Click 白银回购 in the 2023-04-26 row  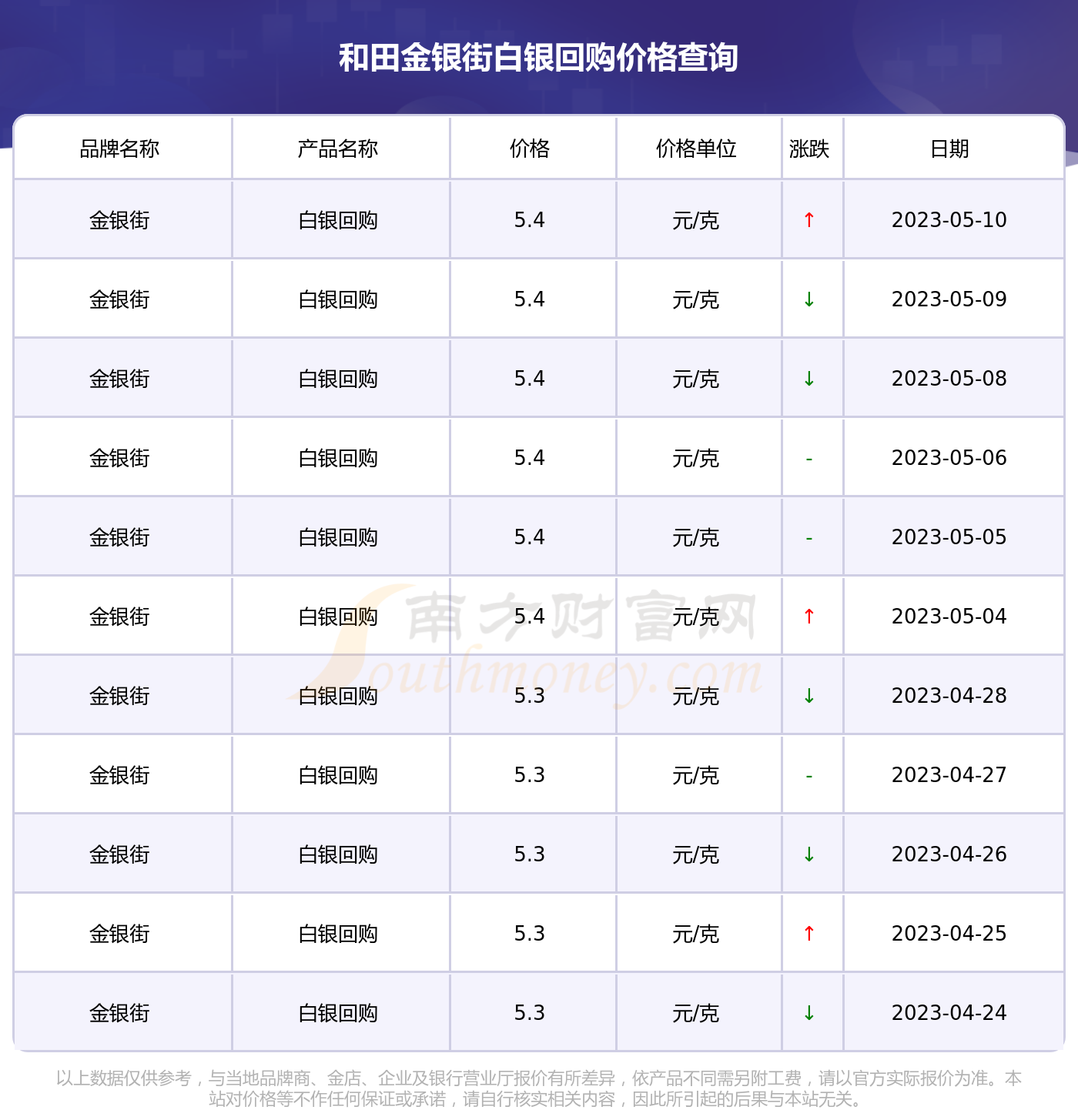(338, 855)
